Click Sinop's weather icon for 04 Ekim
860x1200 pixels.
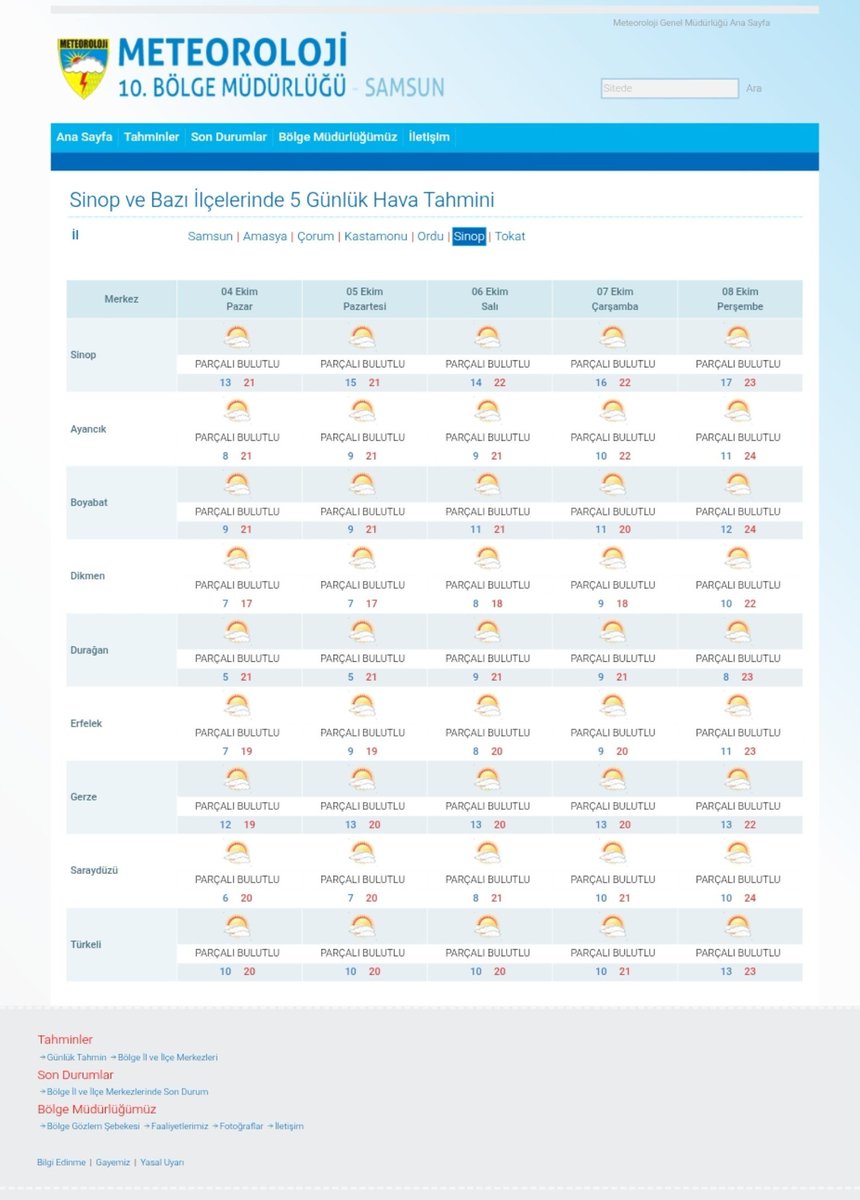point(237,337)
